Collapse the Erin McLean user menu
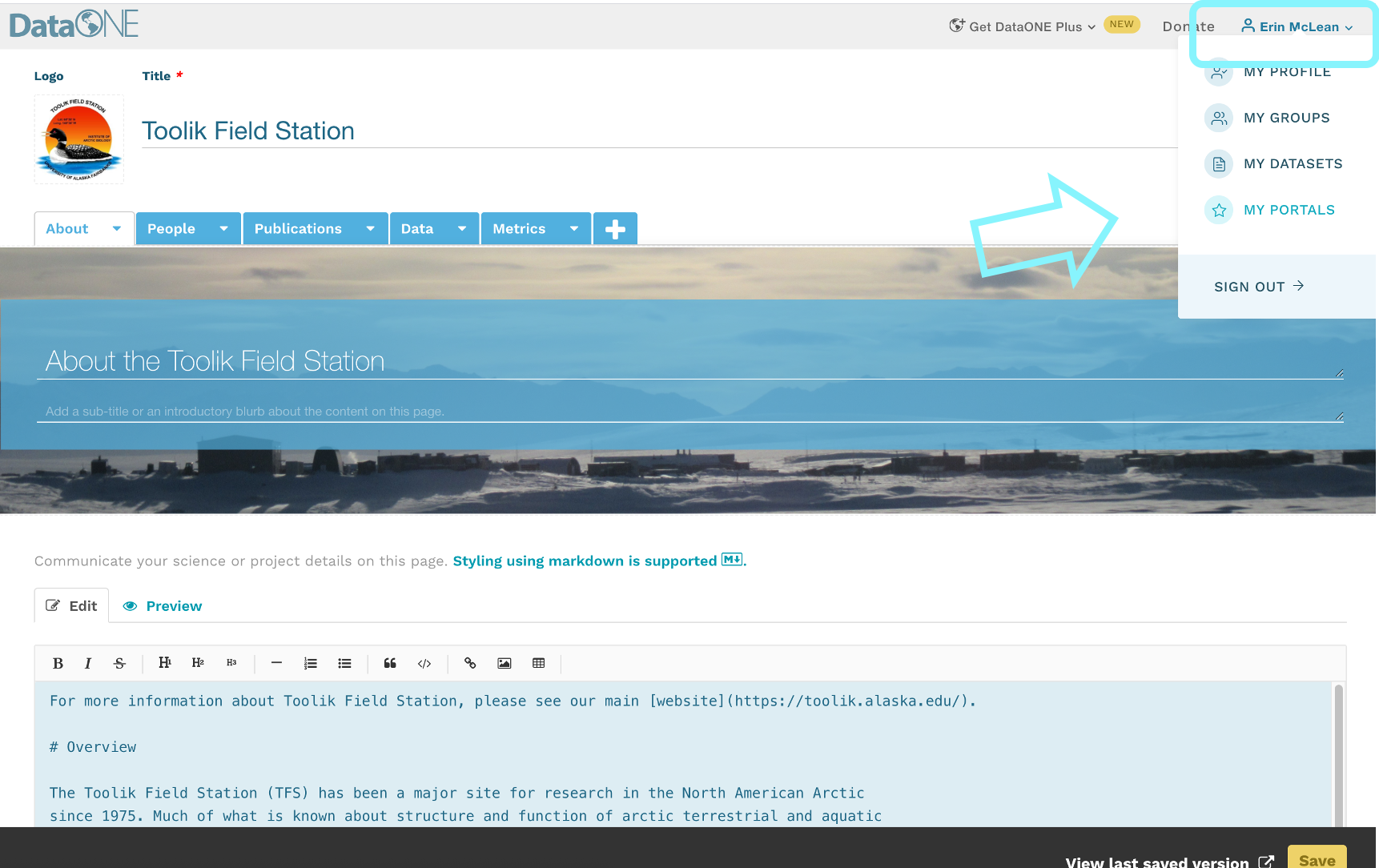The image size is (1379, 868). click(x=1297, y=26)
